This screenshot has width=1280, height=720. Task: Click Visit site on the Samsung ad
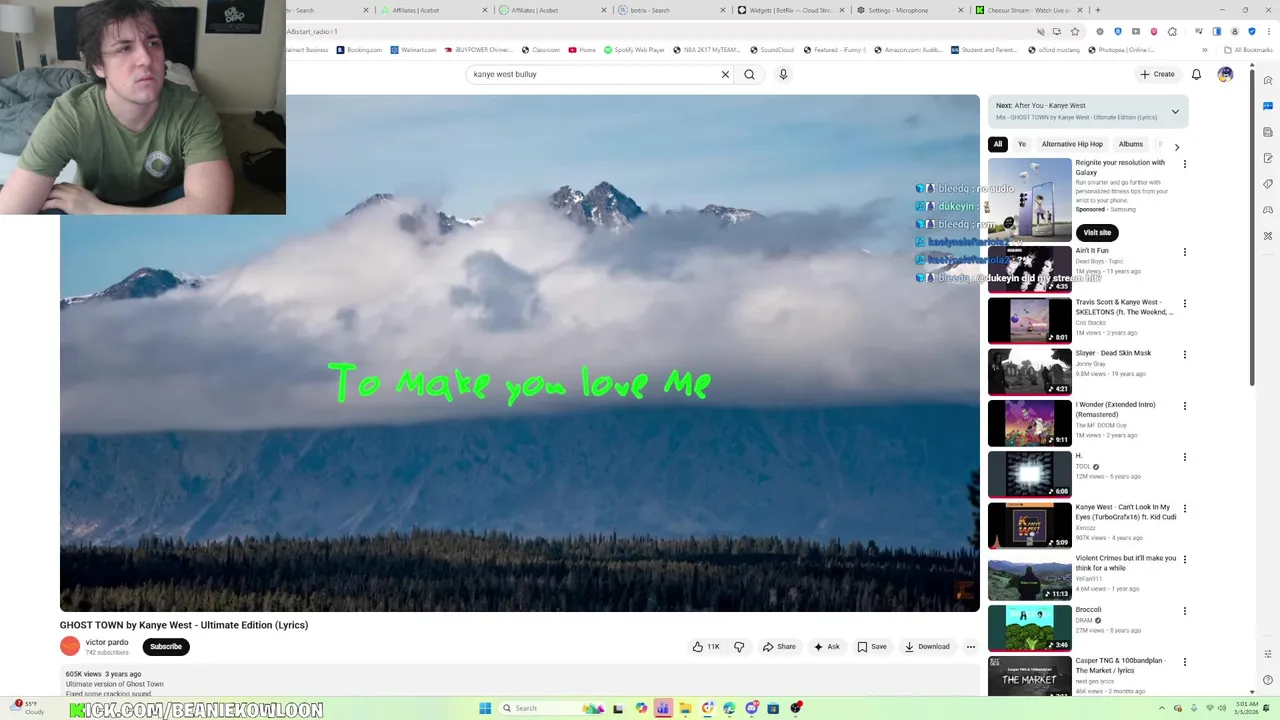[1097, 232]
